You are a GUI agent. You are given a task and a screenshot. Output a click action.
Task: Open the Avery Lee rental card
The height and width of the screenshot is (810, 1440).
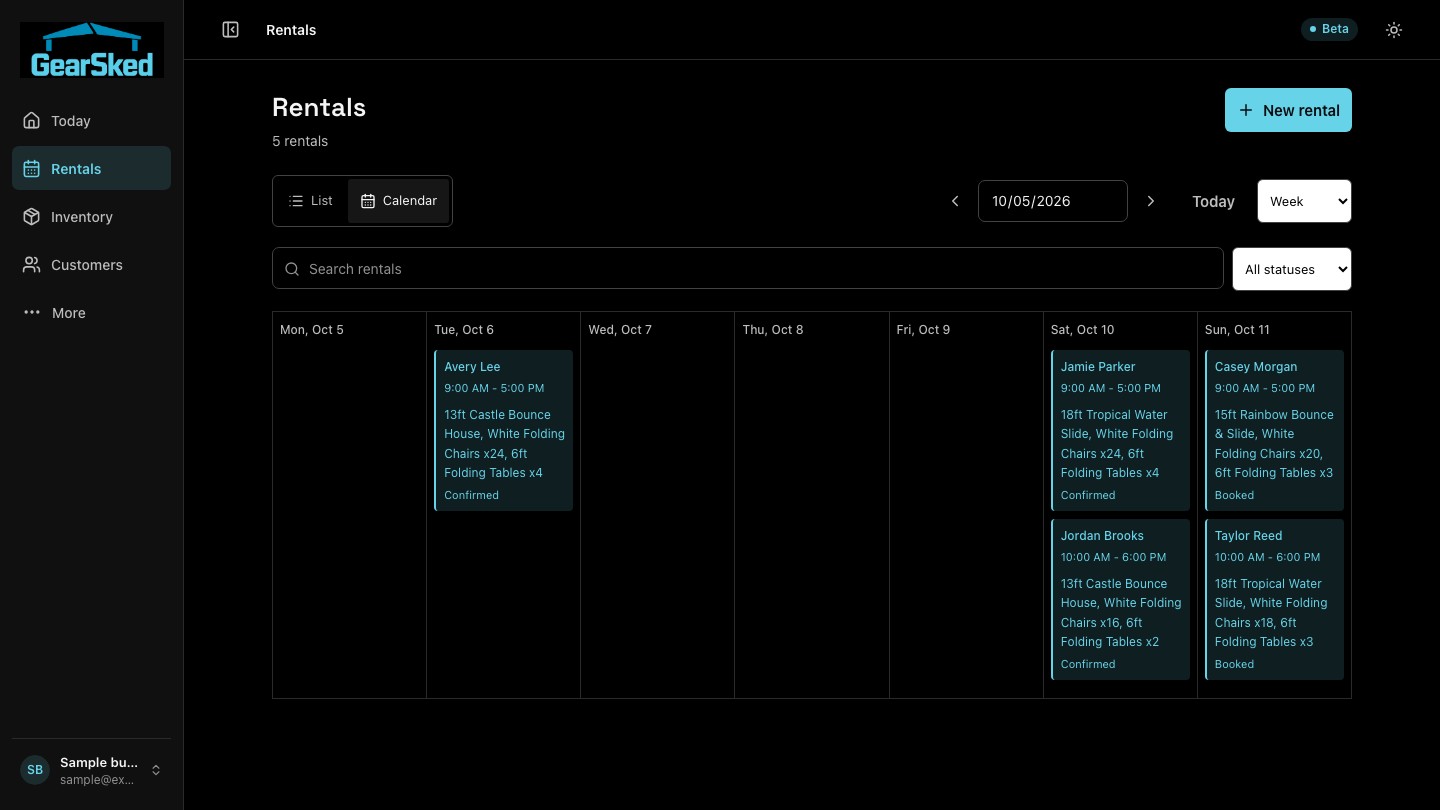pos(504,430)
